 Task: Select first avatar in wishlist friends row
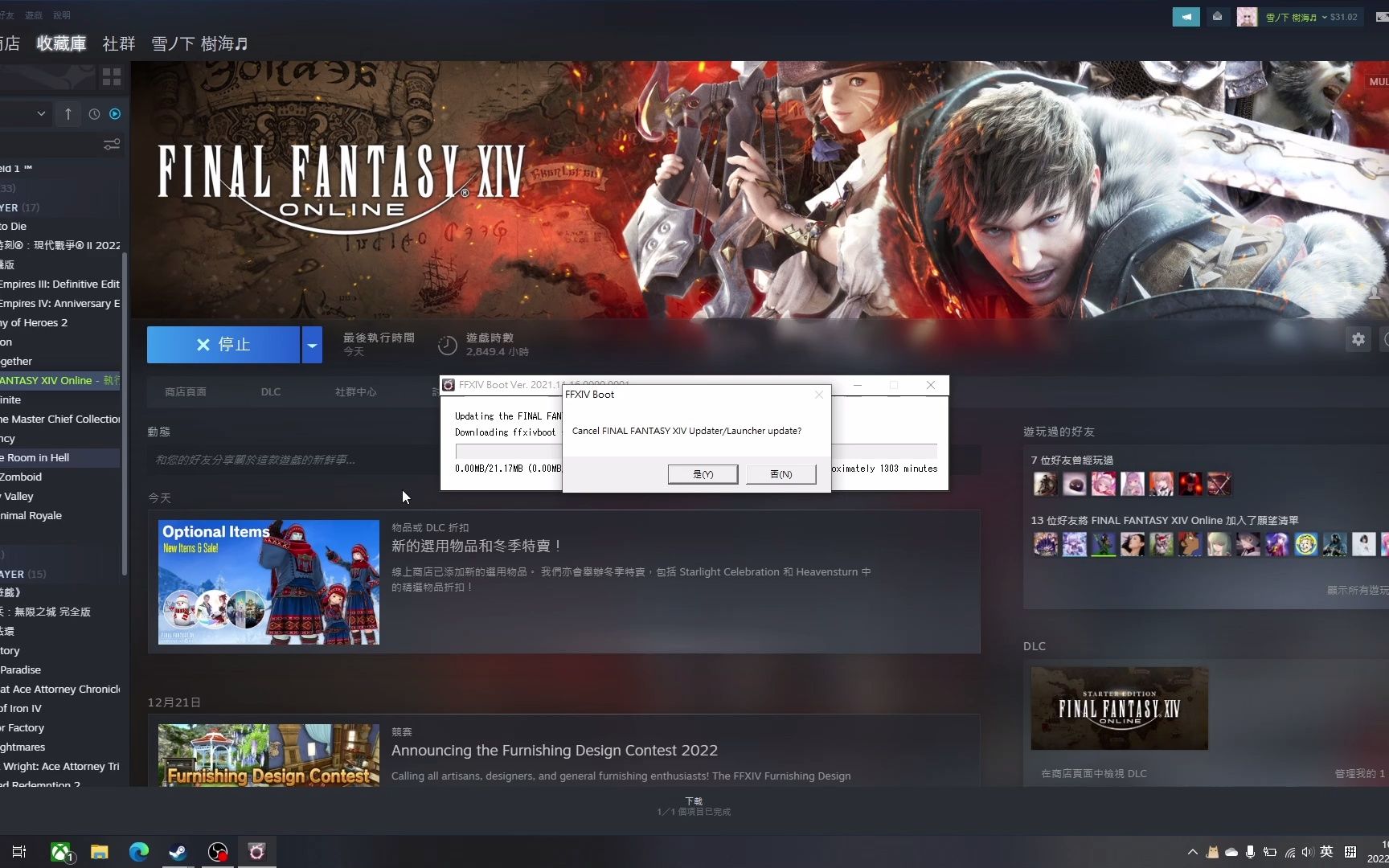(1046, 544)
